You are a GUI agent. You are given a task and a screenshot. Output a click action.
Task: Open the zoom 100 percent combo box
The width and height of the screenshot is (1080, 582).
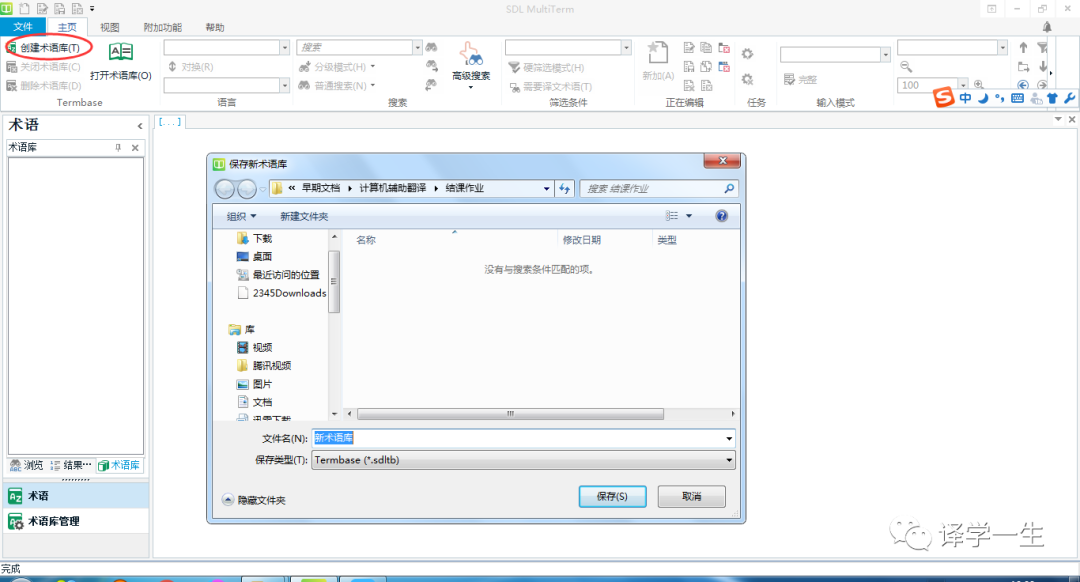coord(933,85)
